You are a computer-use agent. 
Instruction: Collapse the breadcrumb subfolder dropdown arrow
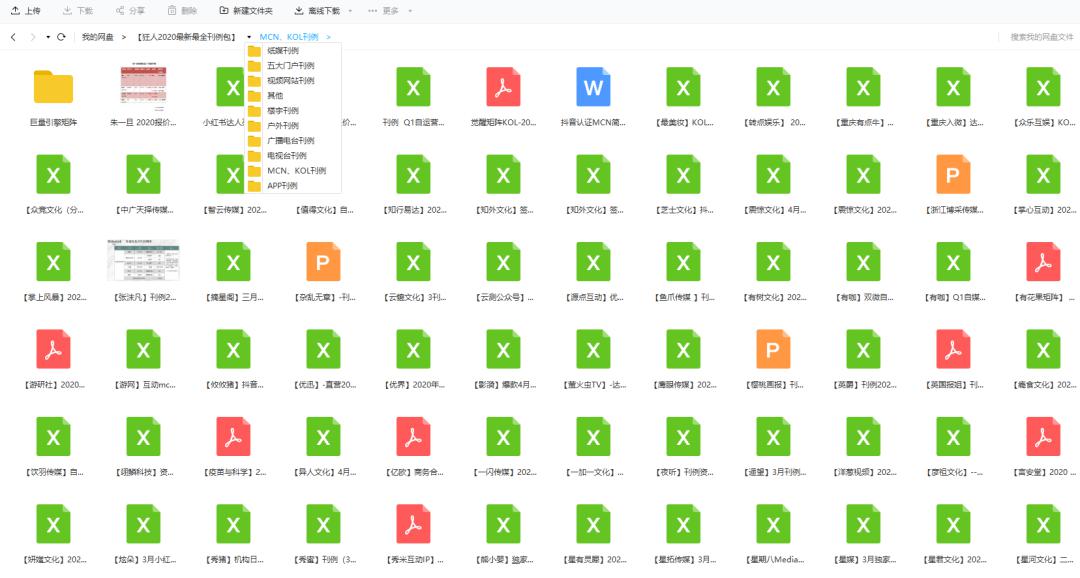coord(249,37)
